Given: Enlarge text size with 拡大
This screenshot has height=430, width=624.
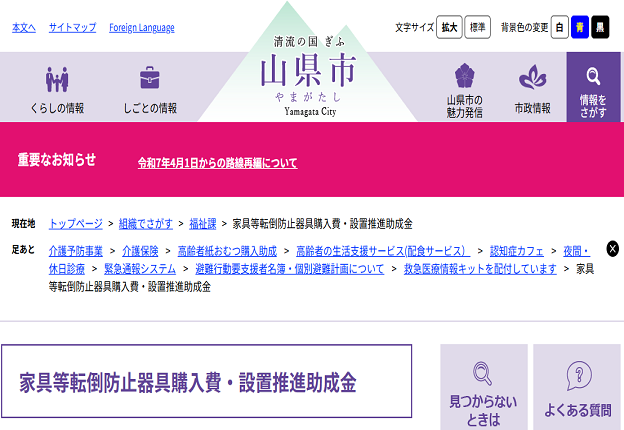Looking at the screenshot, I should [450, 28].
